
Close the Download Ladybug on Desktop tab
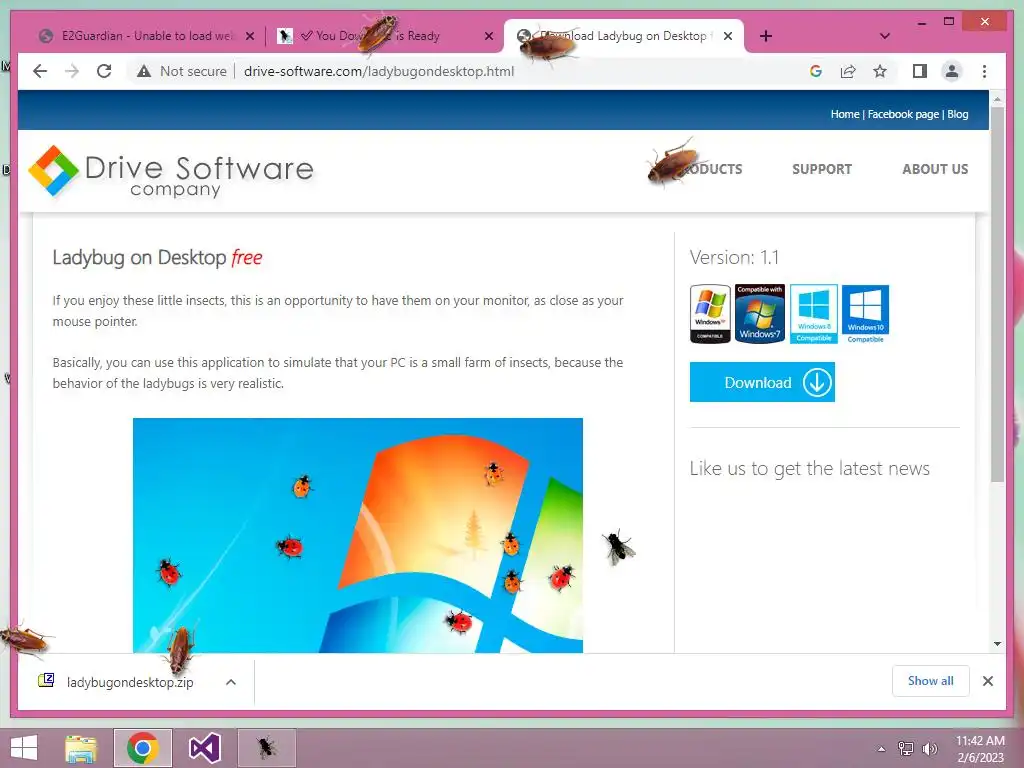[728, 37]
